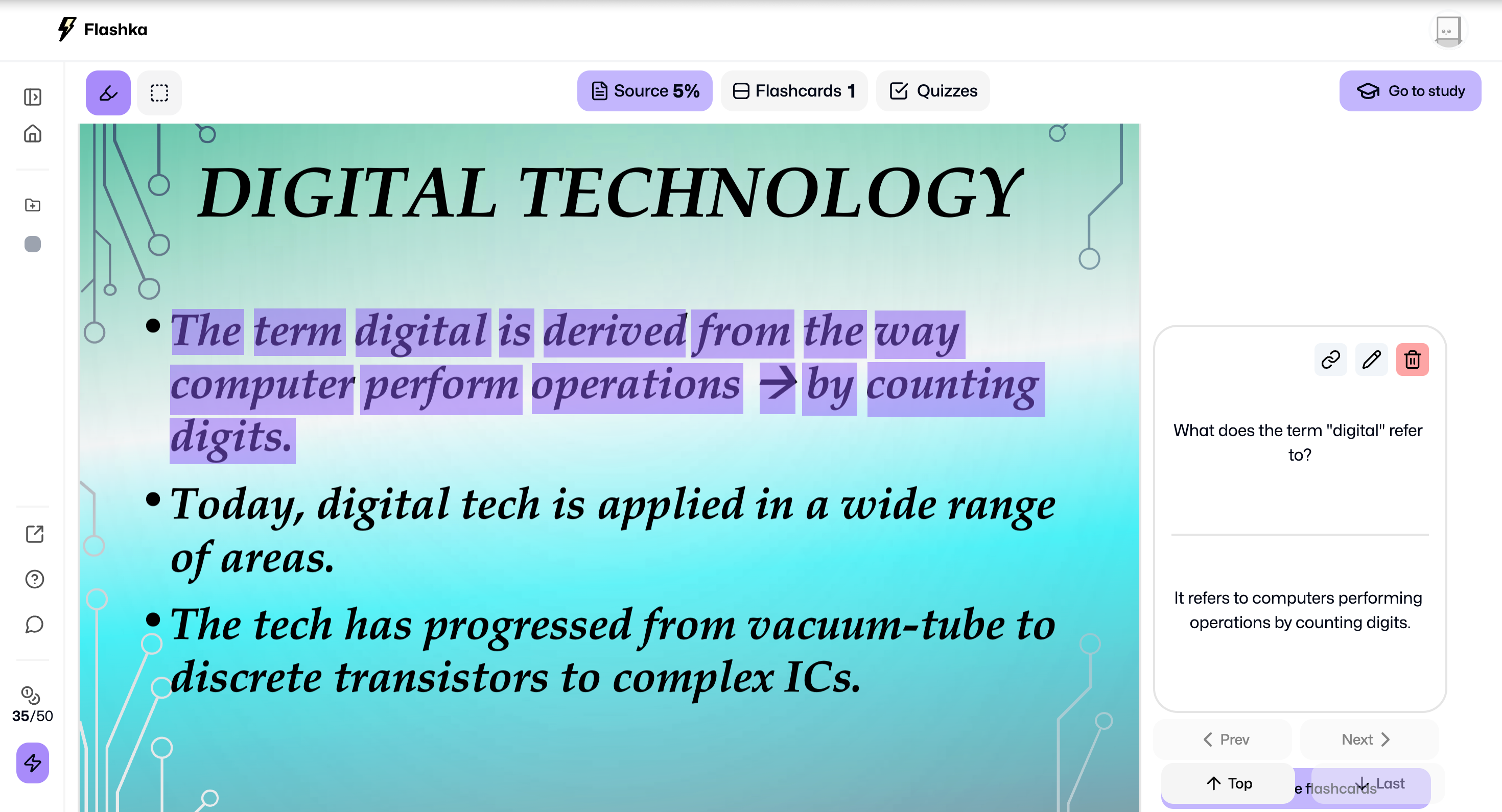Expand the Prev navigation chevron

[1208, 738]
